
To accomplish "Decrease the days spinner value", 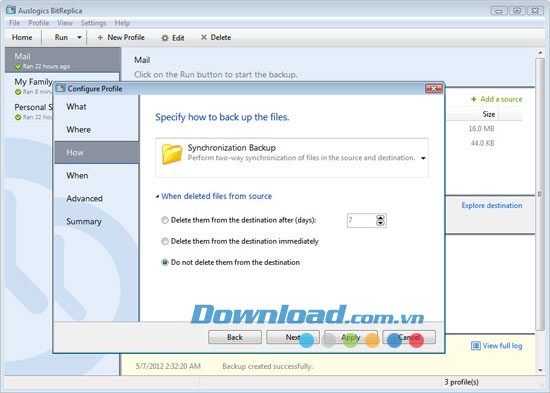I will click(x=380, y=223).
